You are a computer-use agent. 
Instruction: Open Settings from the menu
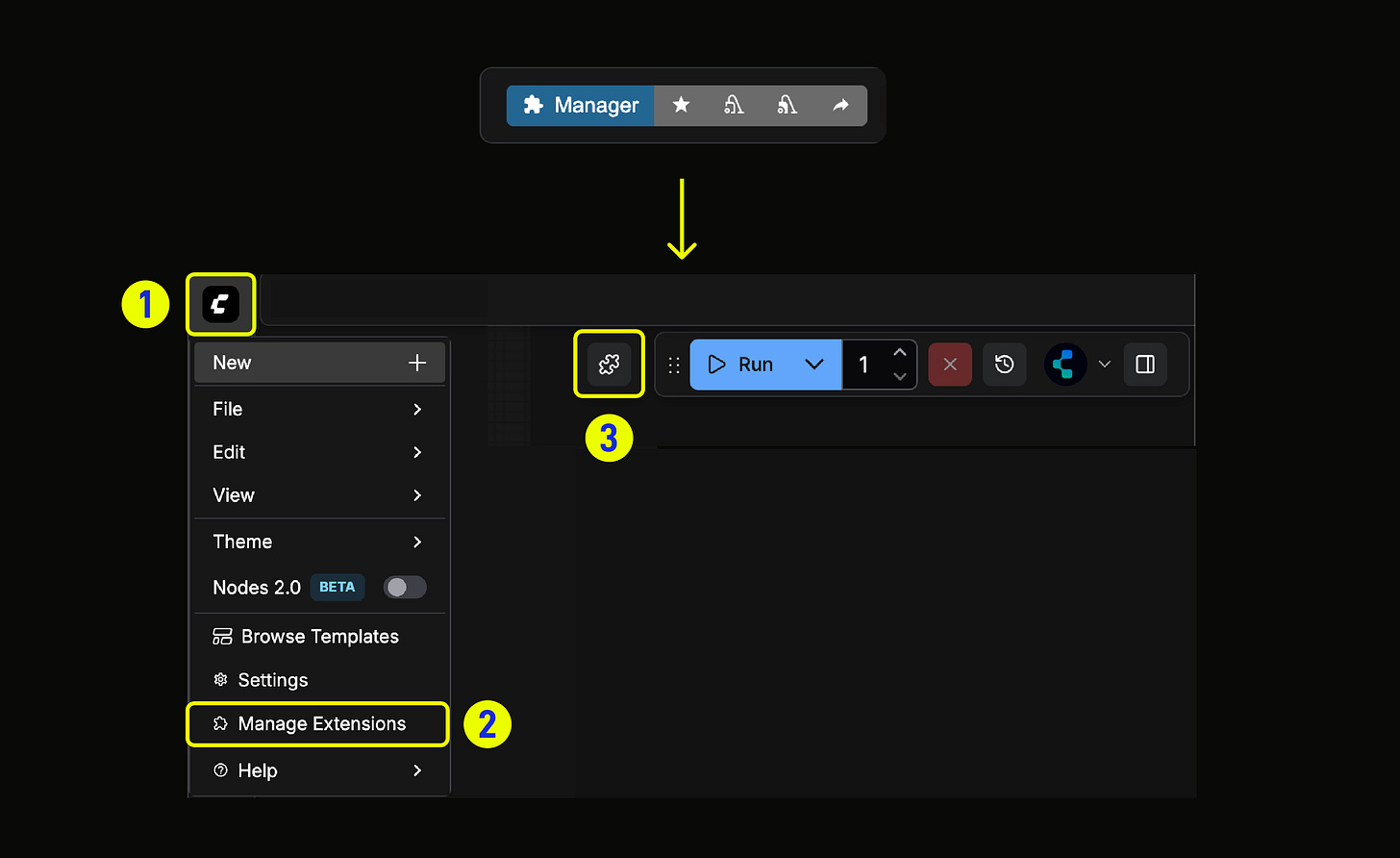click(x=319, y=680)
